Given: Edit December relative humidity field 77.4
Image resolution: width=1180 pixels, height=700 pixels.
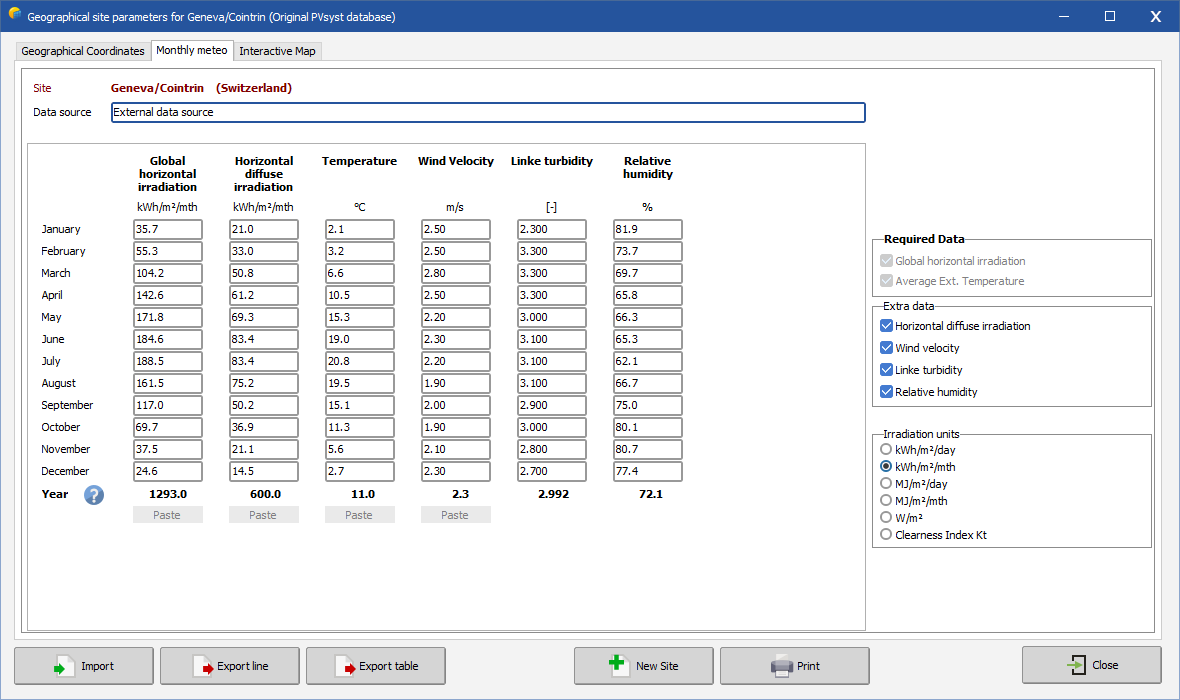Looking at the screenshot, I should 648,471.
